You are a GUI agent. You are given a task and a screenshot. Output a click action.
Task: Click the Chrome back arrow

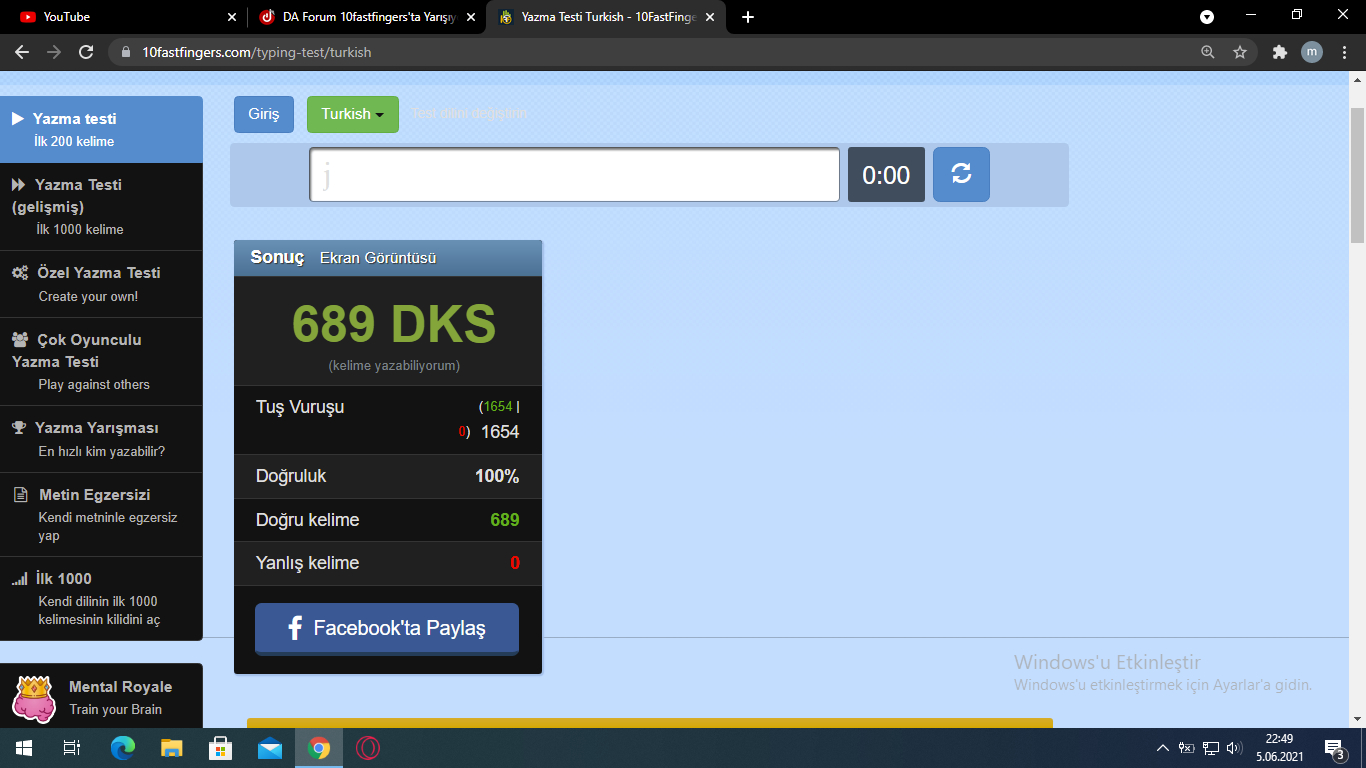pos(22,52)
